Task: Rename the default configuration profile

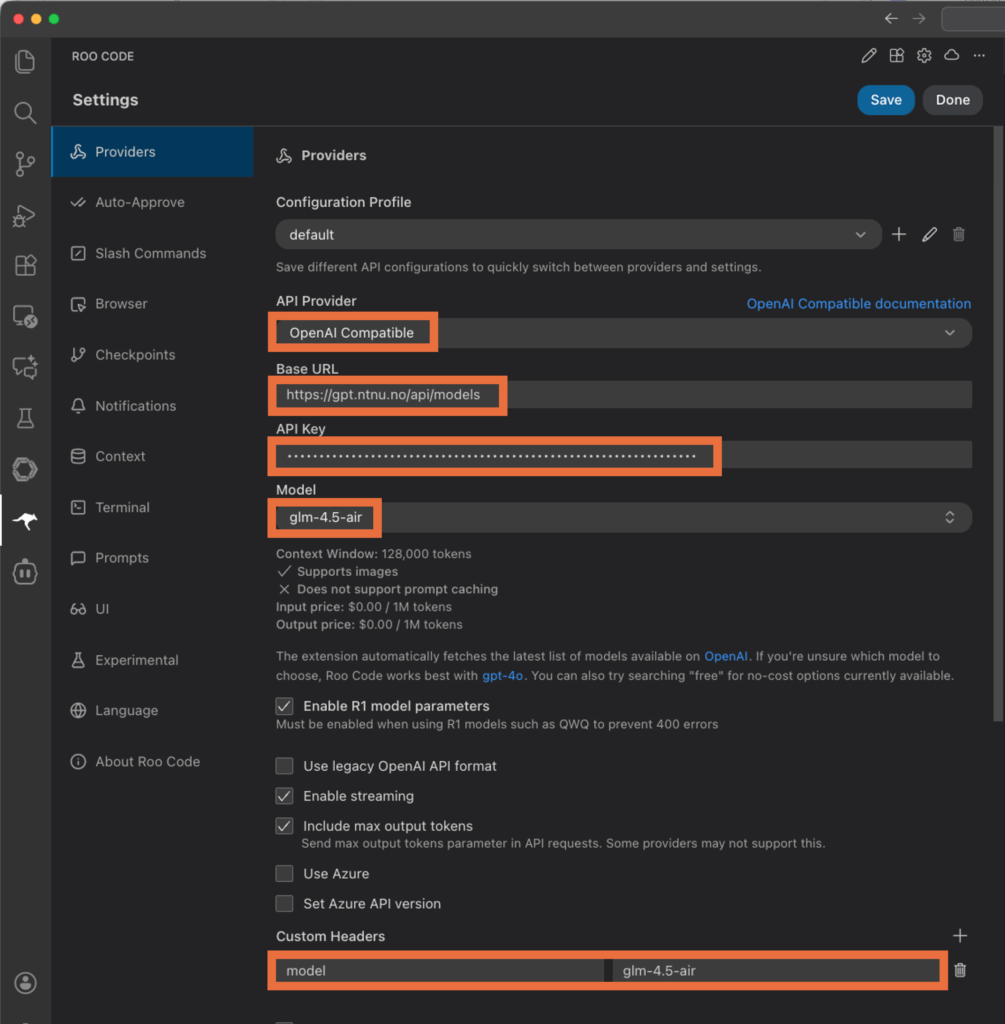Action: coord(930,234)
